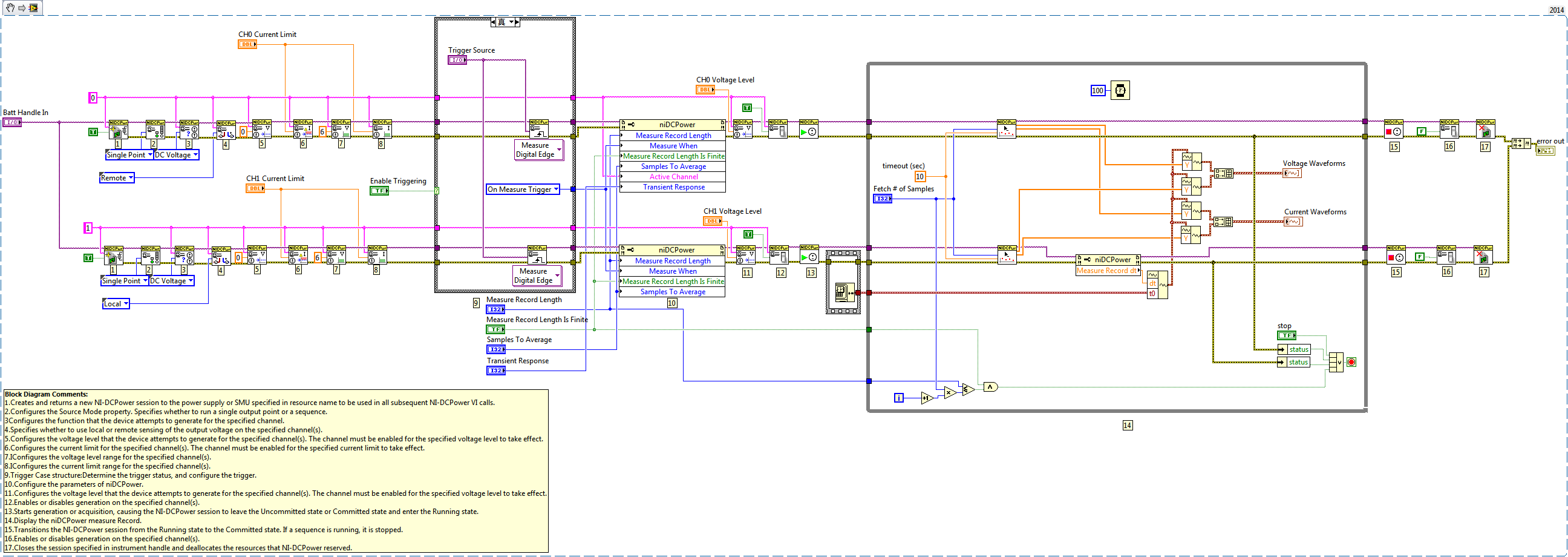1568x557 pixels.
Task: Select the Abort VI numbered 15 in the upper row
Action: click(x=1394, y=129)
